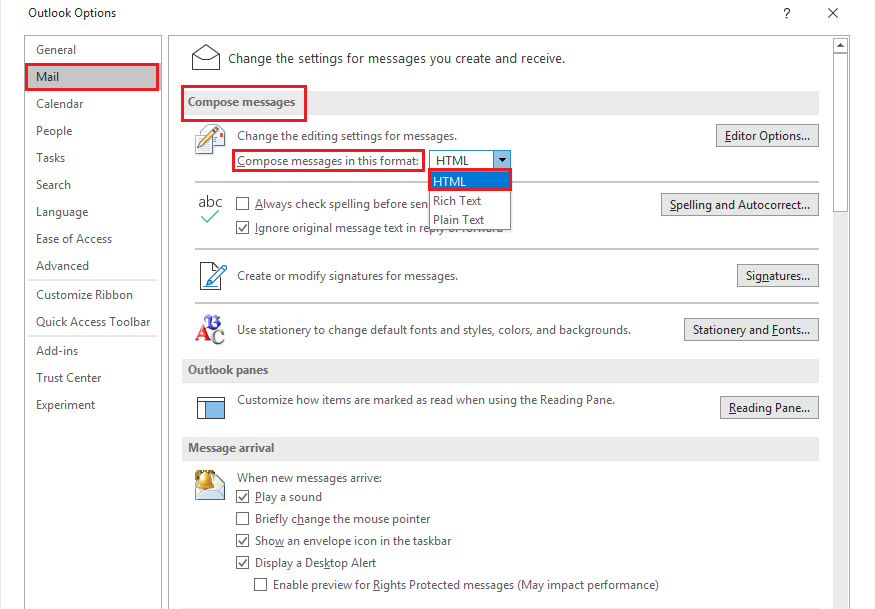Click the pencil-and-paper compose messages icon

pyautogui.click(x=210, y=140)
